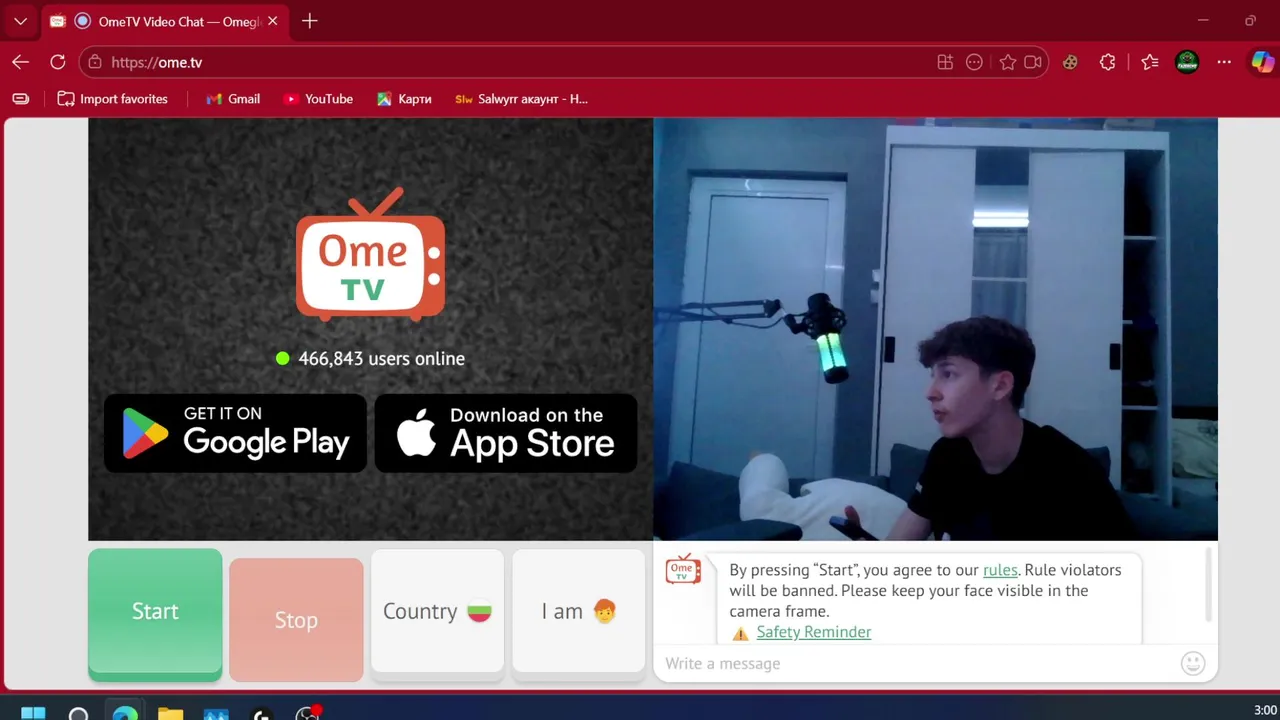Open the Gmail bookmark
1280x720 pixels.
point(233,99)
